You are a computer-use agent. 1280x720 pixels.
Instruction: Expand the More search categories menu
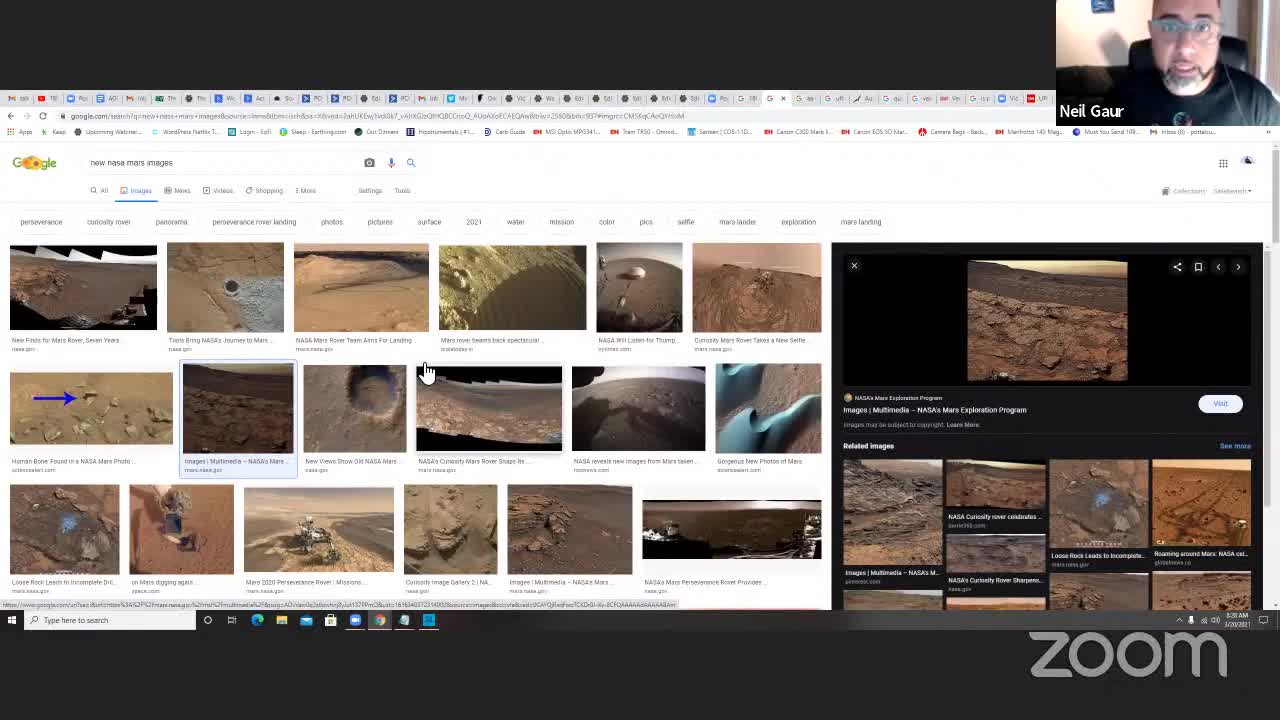(x=306, y=191)
